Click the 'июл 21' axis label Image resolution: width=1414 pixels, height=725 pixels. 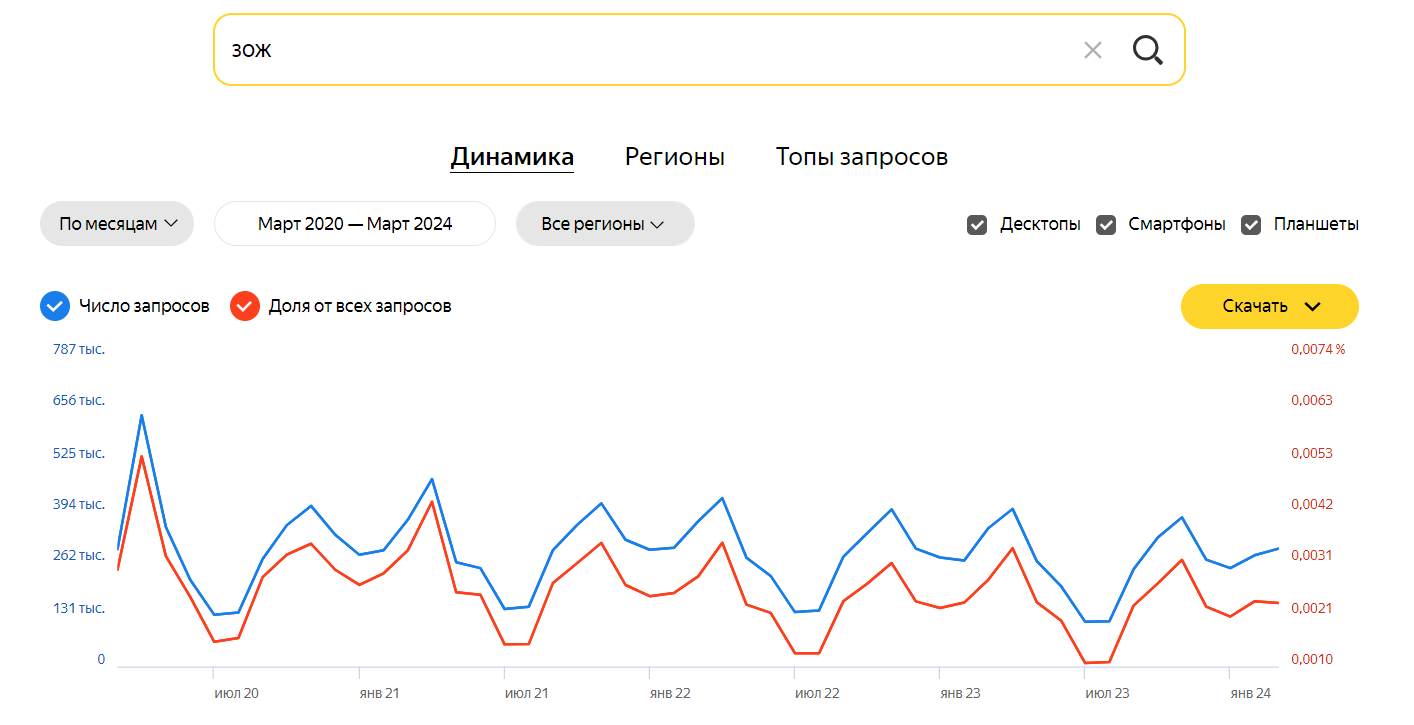tap(526, 693)
